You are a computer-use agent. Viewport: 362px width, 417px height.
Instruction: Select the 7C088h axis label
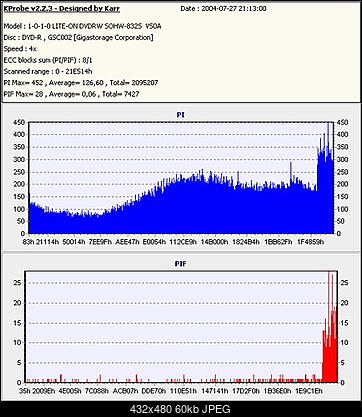(x=97, y=391)
